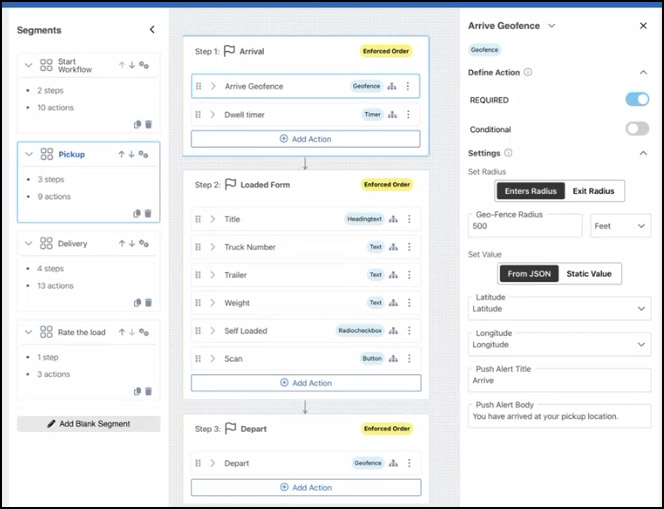Enable the Conditional toggle
664x509 pixels.
(x=636, y=129)
